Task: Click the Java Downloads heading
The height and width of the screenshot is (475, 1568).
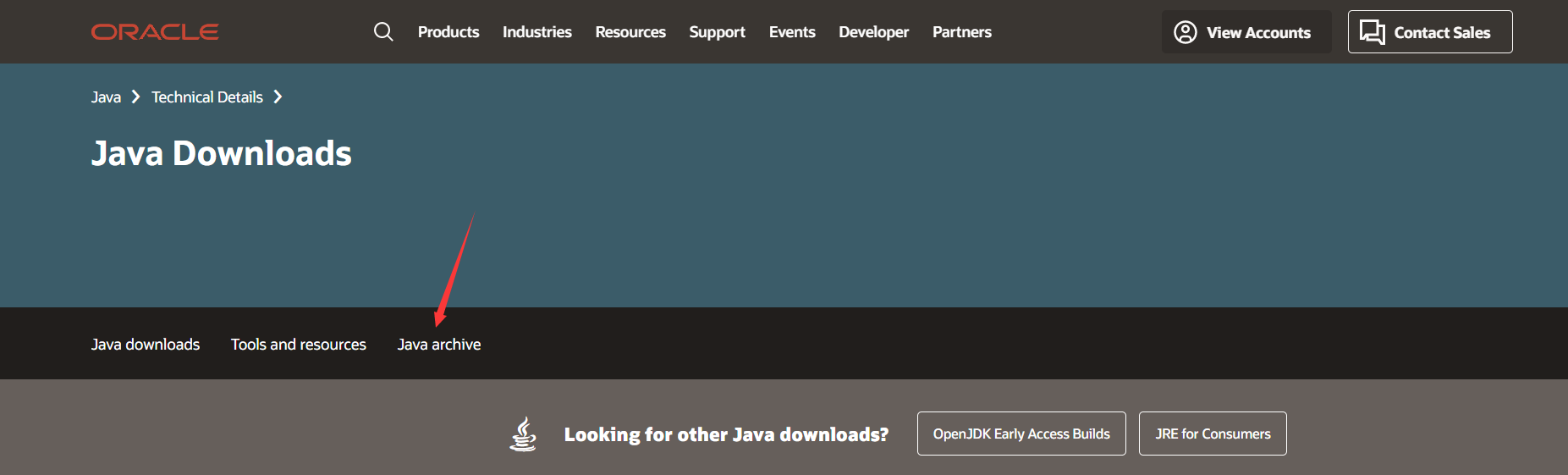Action: pos(222,153)
